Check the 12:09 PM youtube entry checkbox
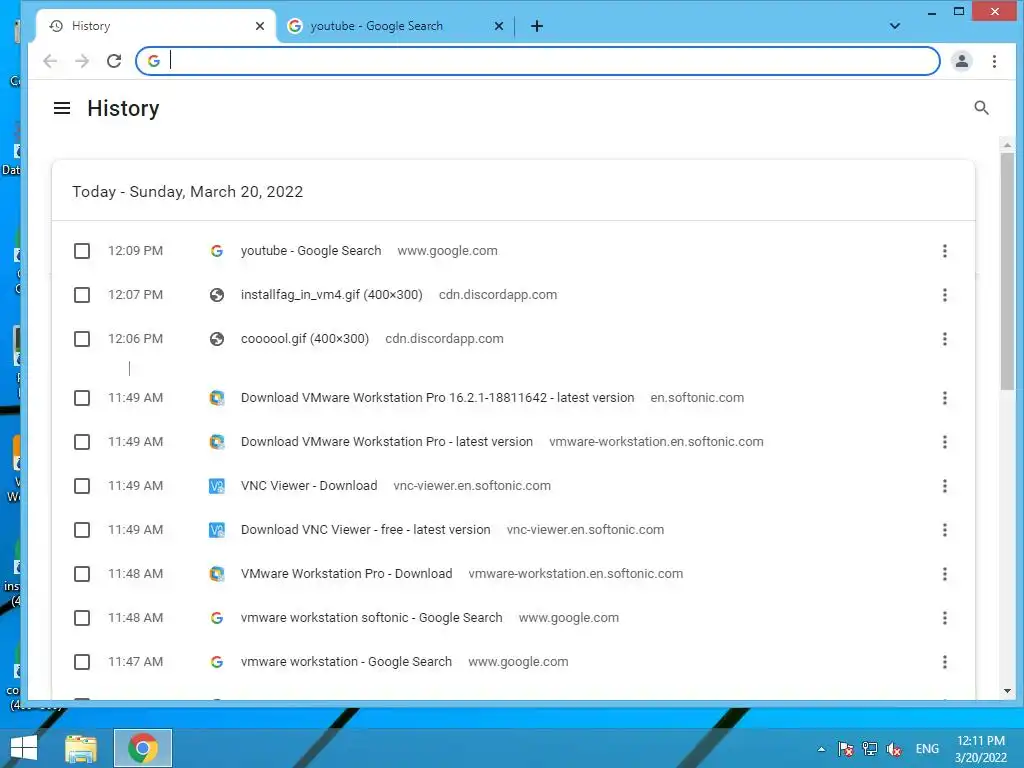This screenshot has width=1024, height=768. pos(82,251)
